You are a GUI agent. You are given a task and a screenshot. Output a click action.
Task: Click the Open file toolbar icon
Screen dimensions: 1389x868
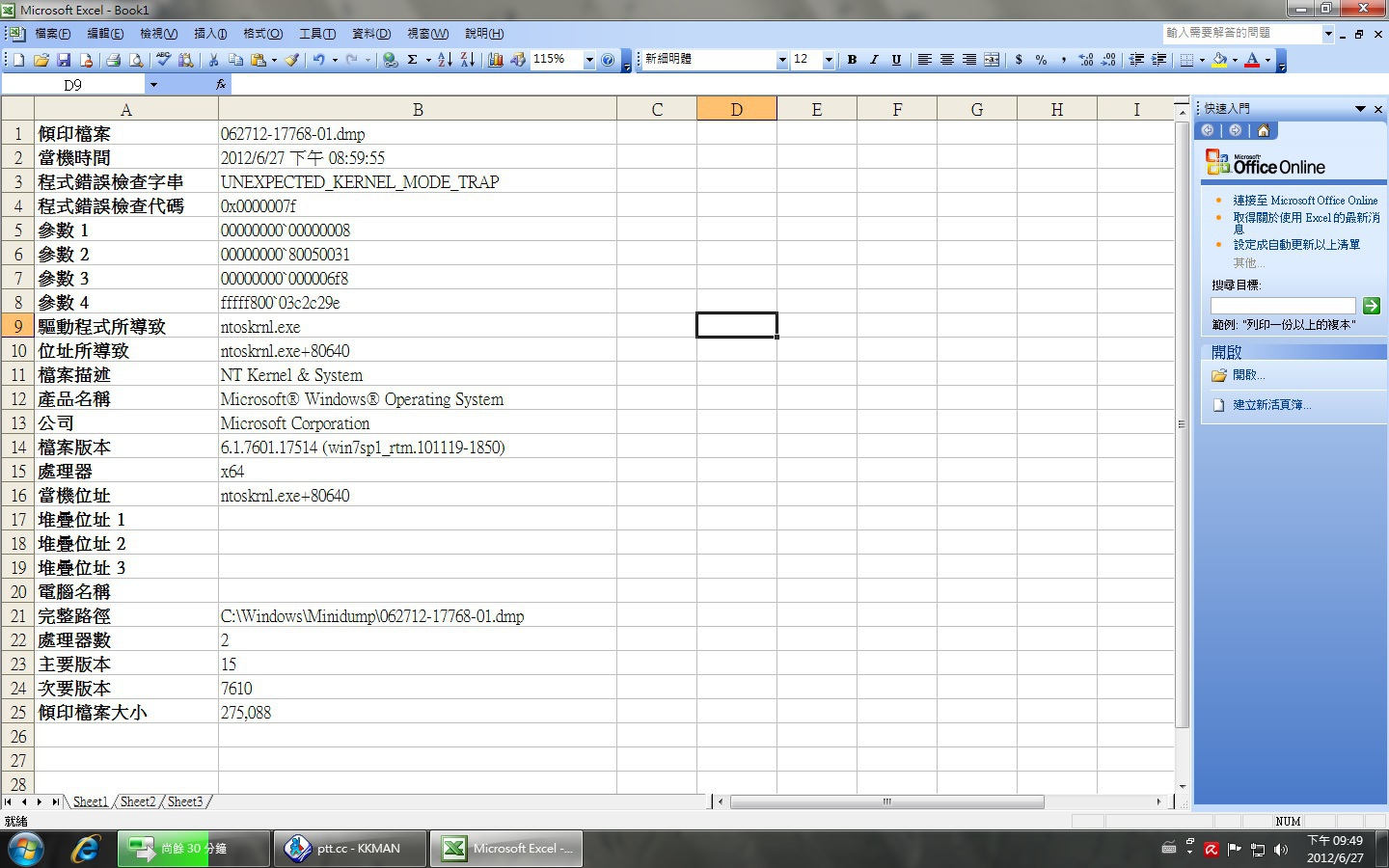[x=41, y=60]
